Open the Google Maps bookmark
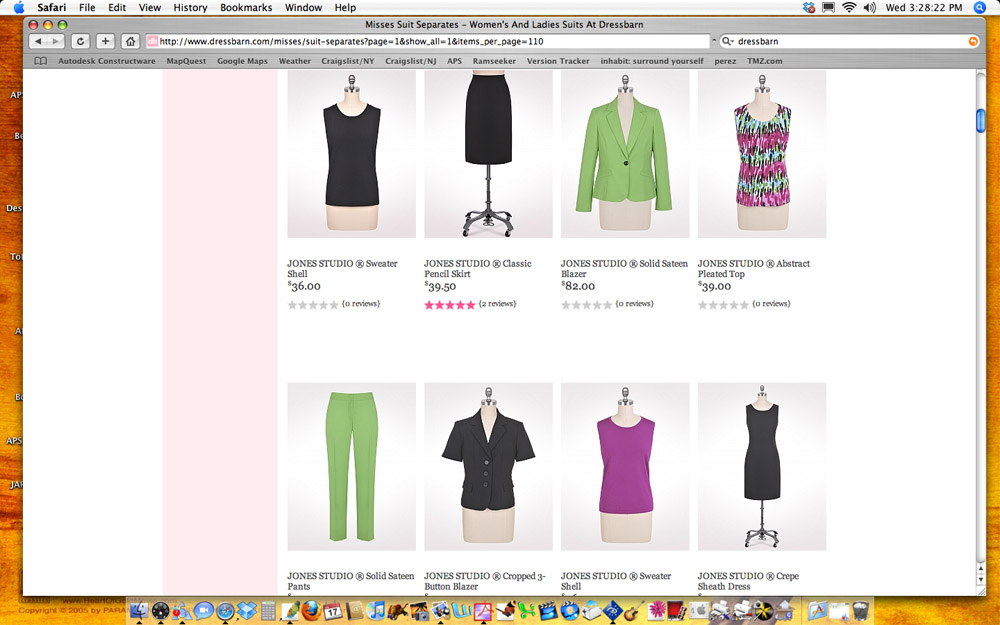This screenshot has width=1000, height=625. click(242, 61)
